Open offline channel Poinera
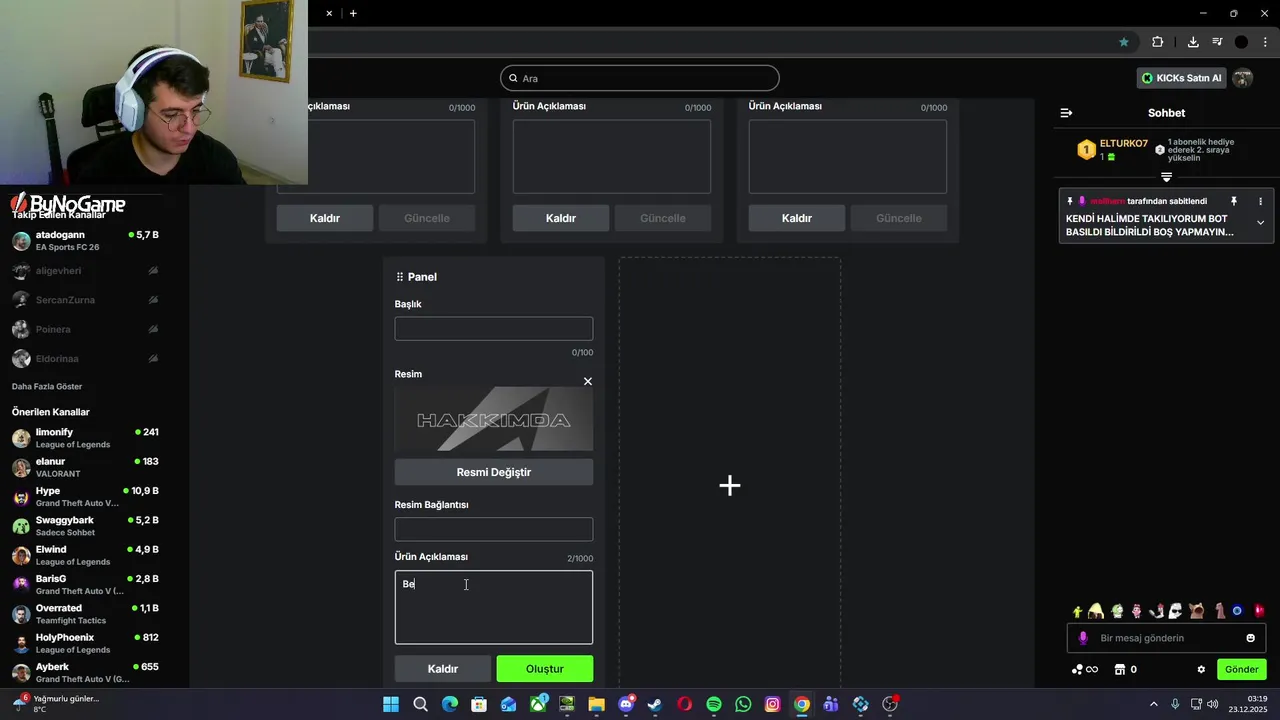The width and height of the screenshot is (1280, 720). pos(85,329)
